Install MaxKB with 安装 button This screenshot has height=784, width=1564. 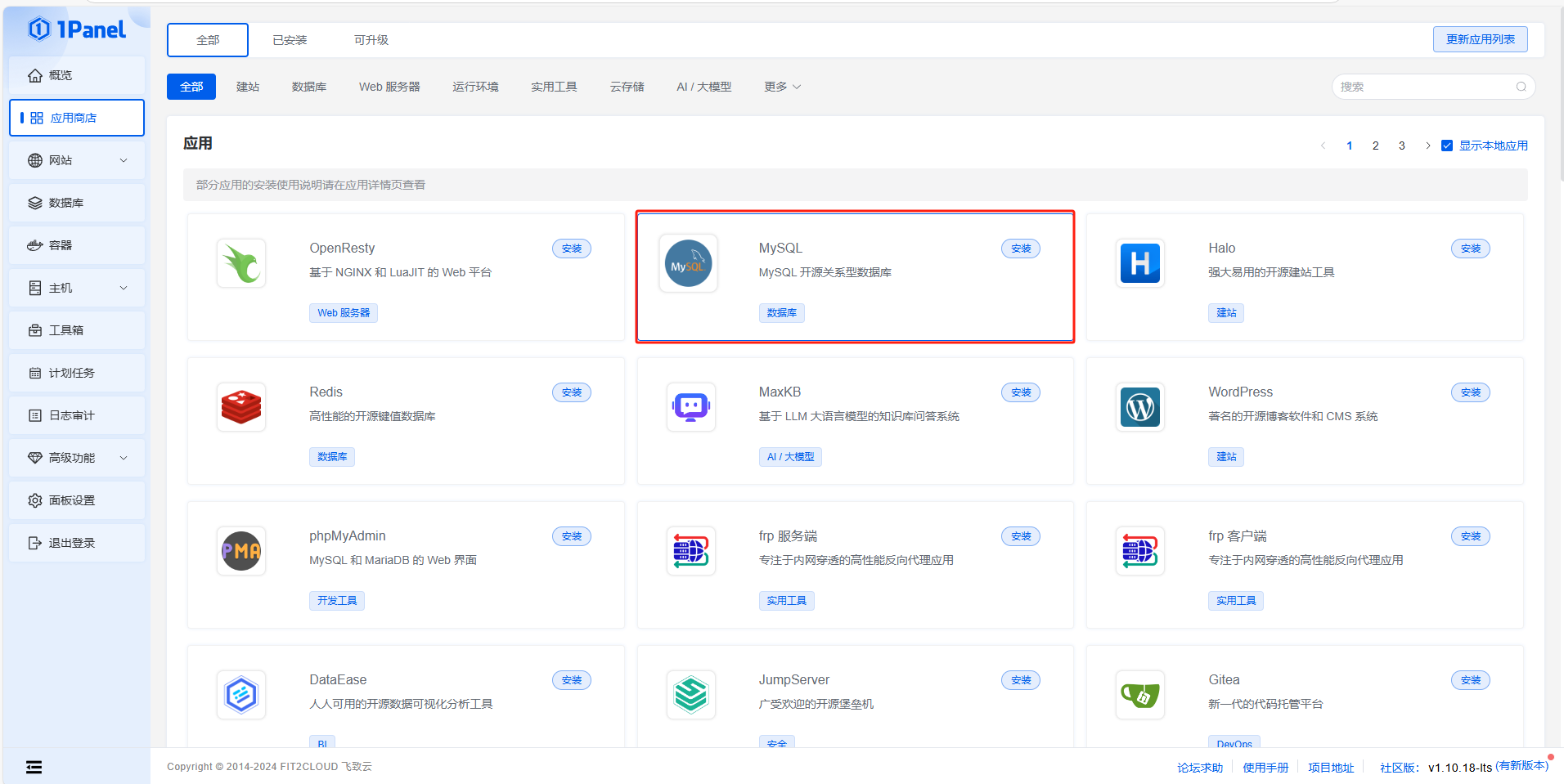[x=1021, y=392]
